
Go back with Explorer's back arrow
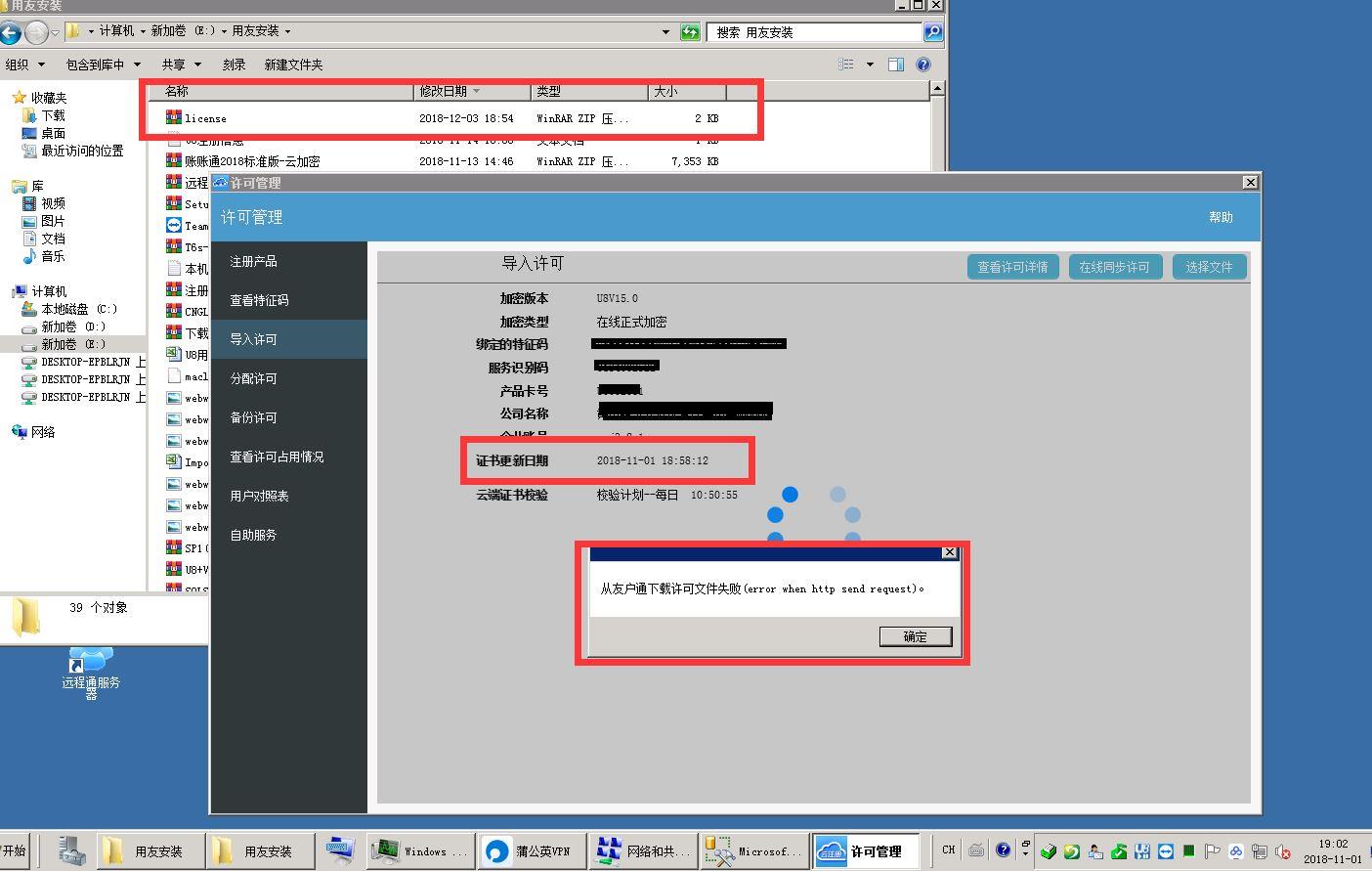tap(10, 32)
